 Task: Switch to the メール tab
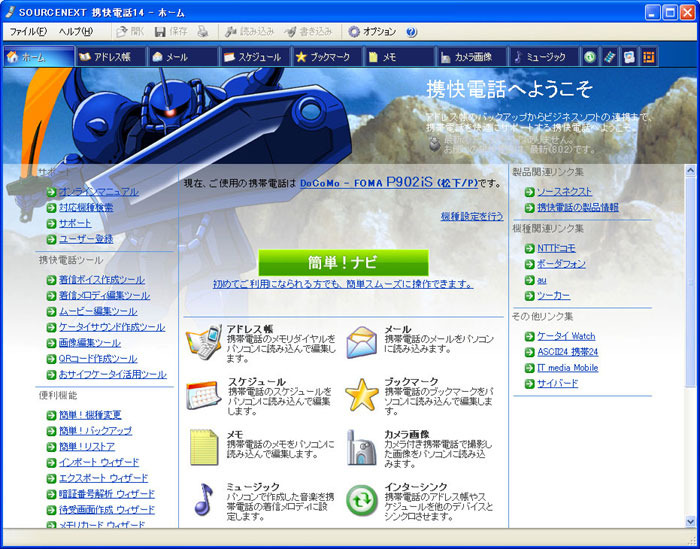pos(183,57)
